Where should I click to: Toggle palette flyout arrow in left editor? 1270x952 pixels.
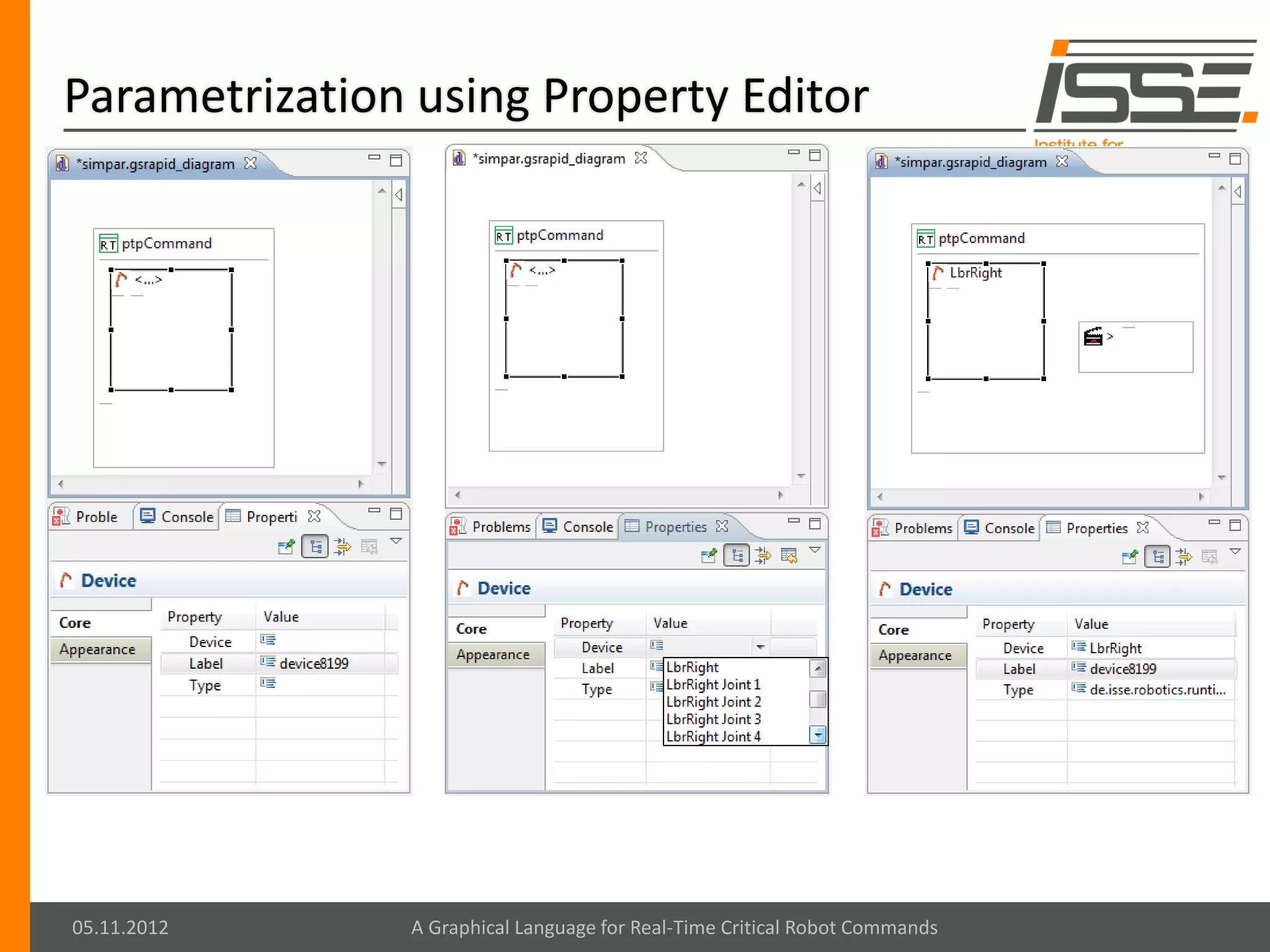coord(399,195)
